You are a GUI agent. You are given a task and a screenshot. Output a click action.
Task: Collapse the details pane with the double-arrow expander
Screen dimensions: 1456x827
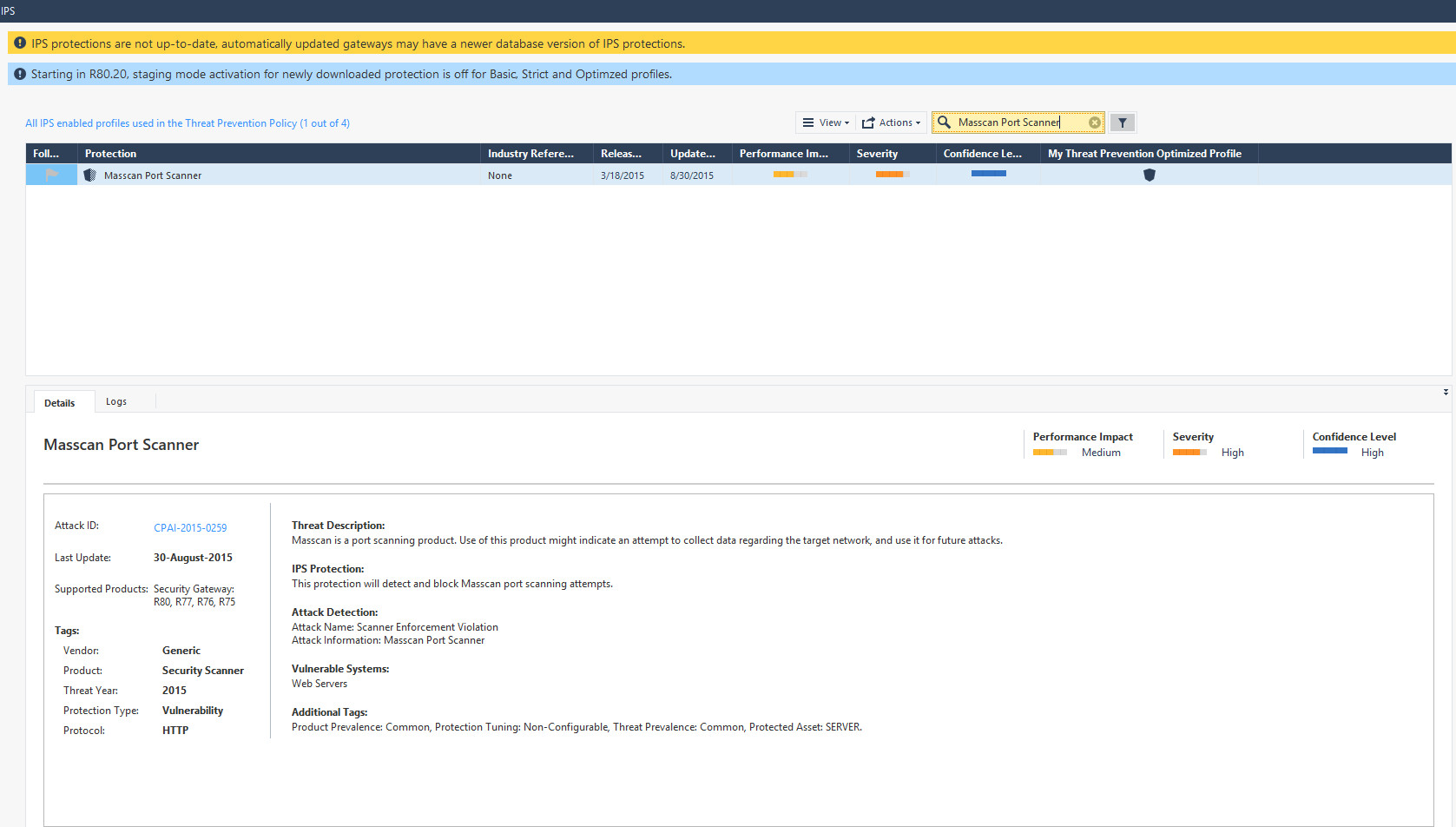tap(1446, 392)
